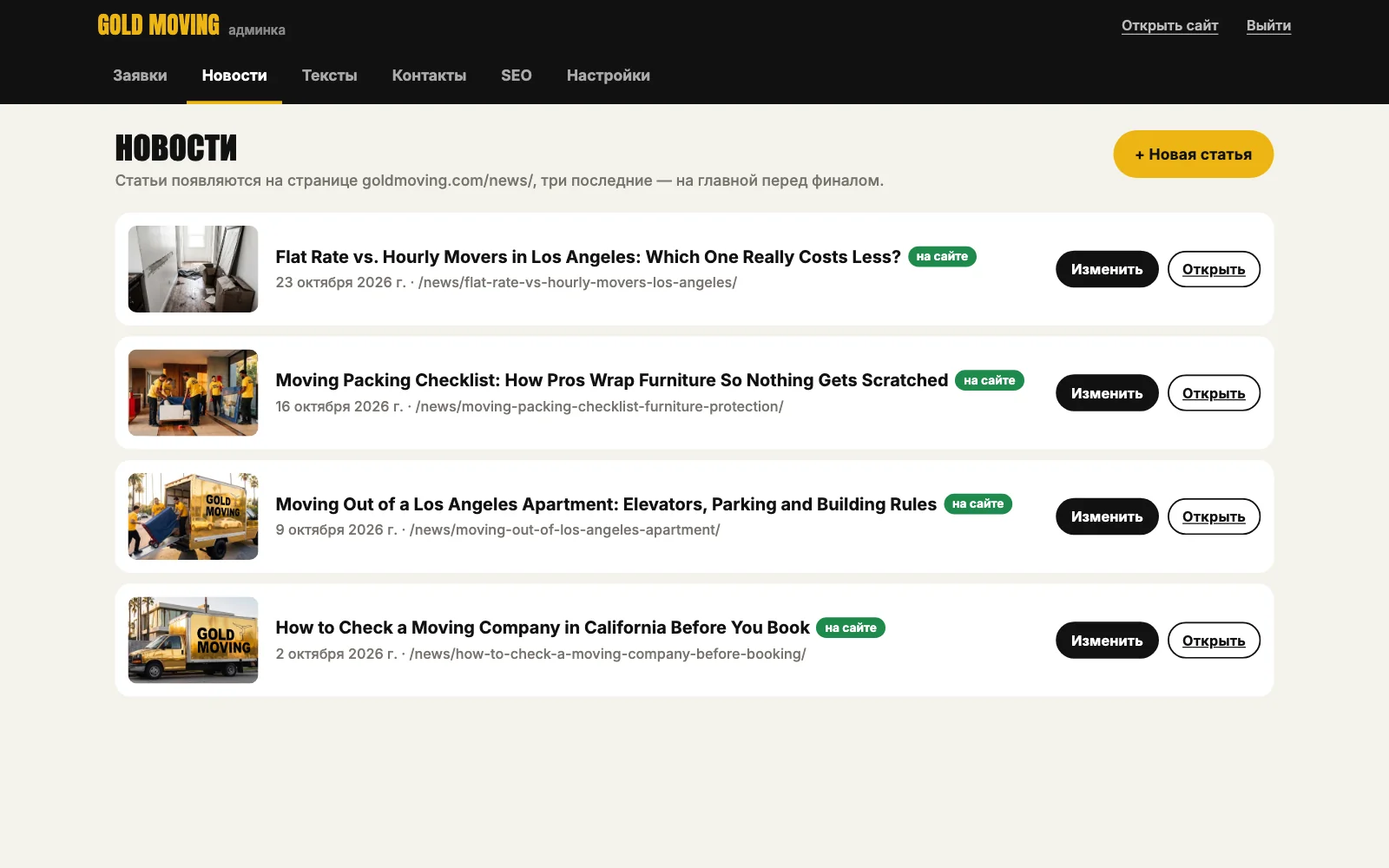Viewport: 1389px width, 868px height.
Task: Click the How to Check a Moving Company title
Action: [x=543, y=628]
